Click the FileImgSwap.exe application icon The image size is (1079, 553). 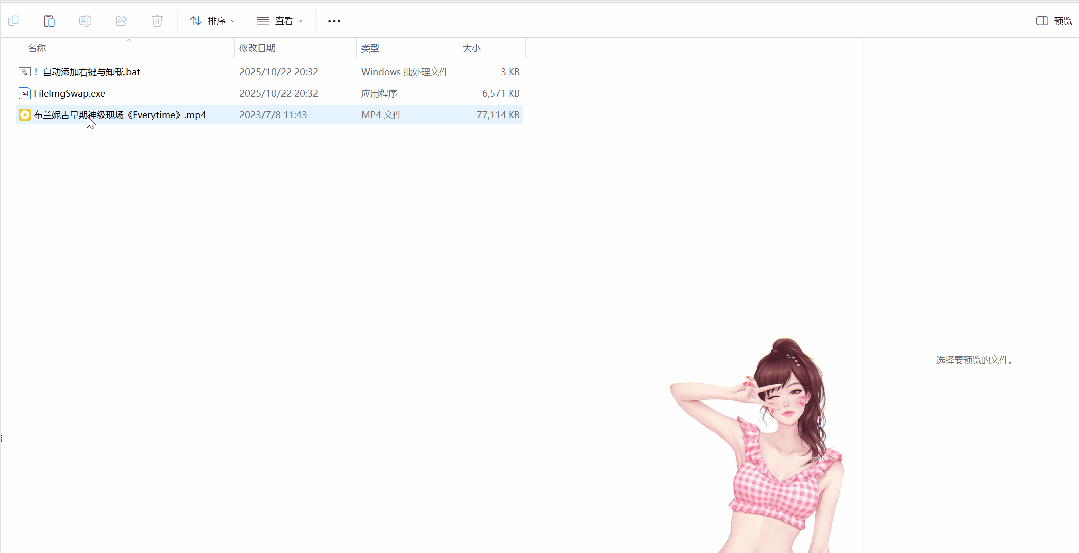25,93
